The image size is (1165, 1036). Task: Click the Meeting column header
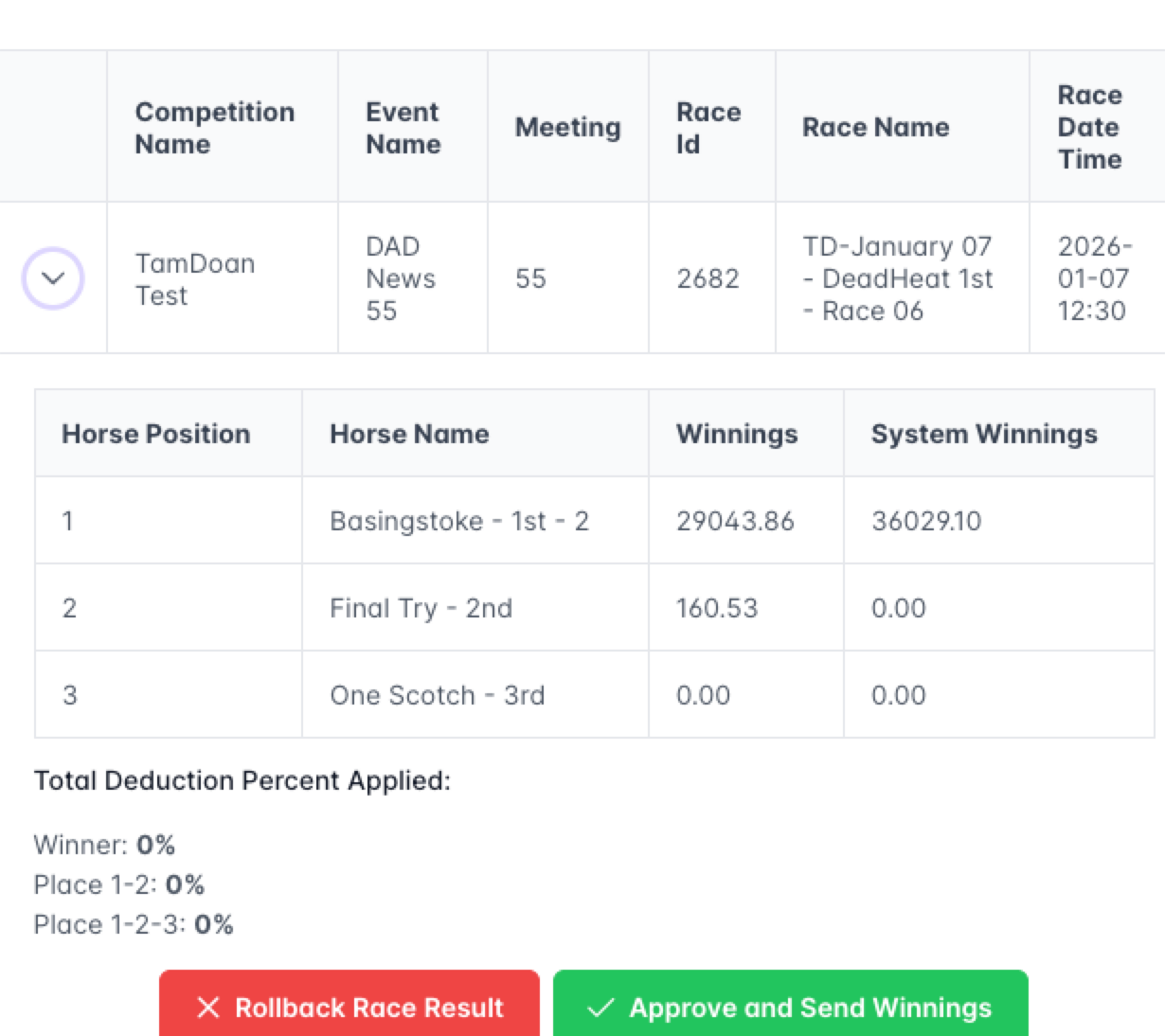567,128
